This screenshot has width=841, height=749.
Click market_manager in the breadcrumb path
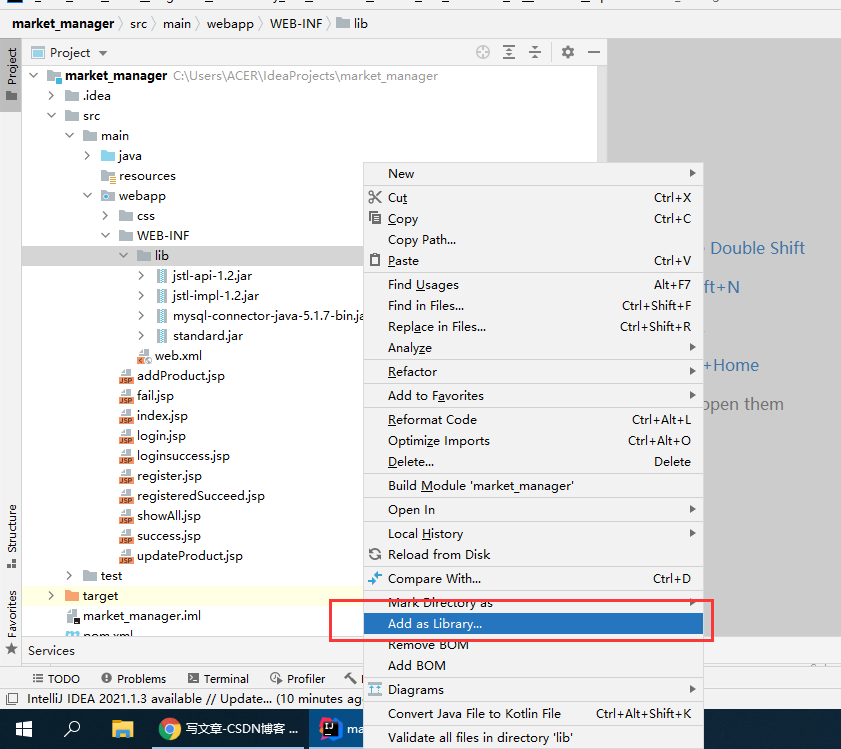(x=63, y=24)
